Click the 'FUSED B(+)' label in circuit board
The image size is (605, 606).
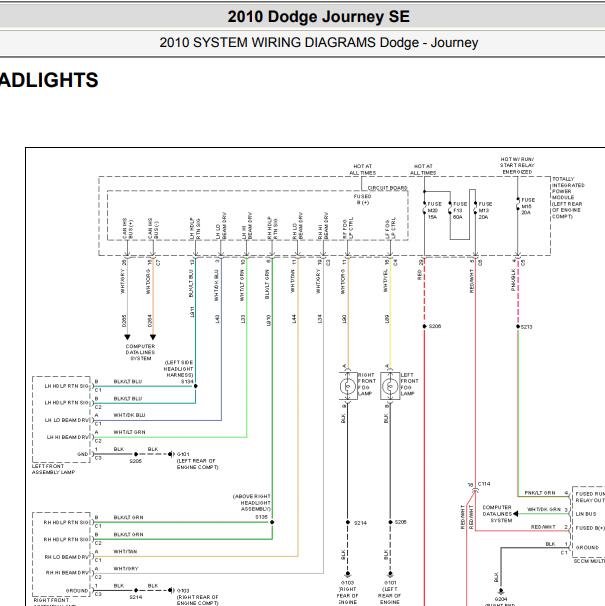tap(362, 199)
